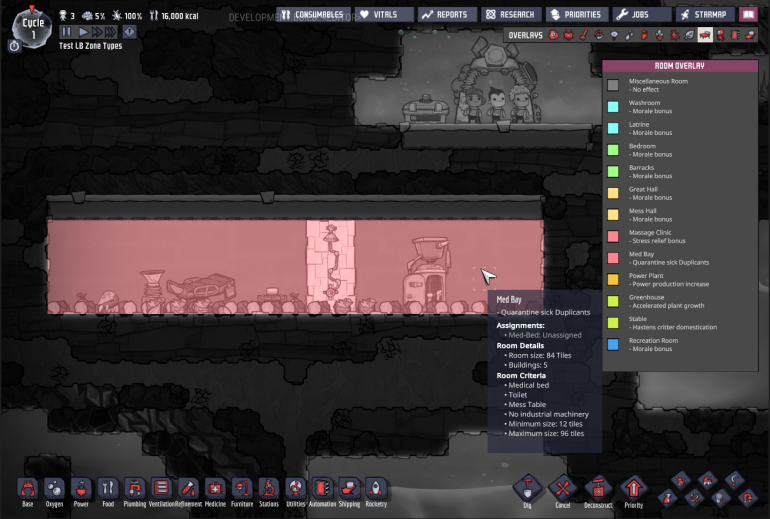This screenshot has width=770, height=519.
Task: Open the Utilities build category
Action: 295,489
